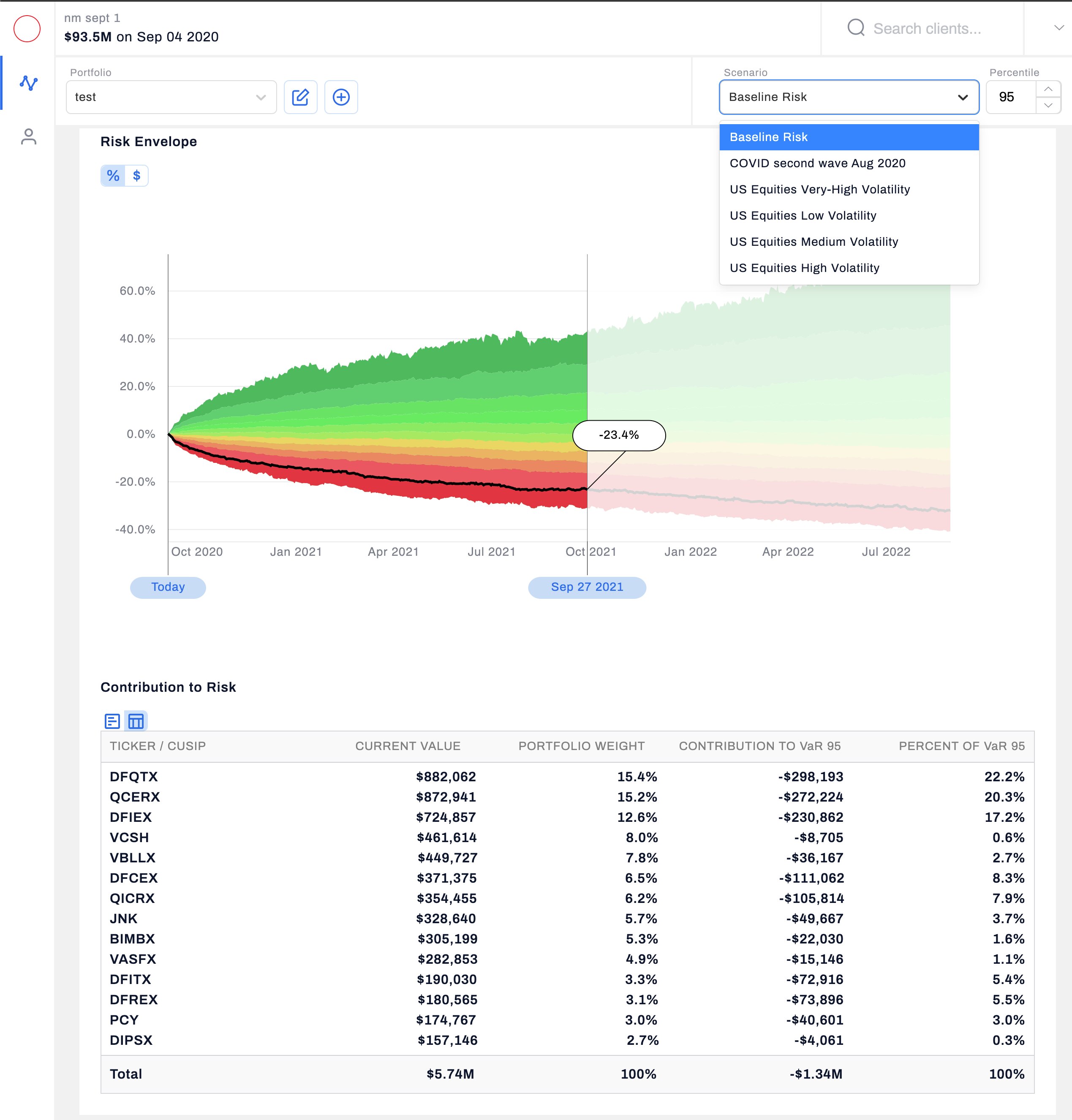
Task: Click the DFQTX ticker row
Action: click(x=567, y=777)
